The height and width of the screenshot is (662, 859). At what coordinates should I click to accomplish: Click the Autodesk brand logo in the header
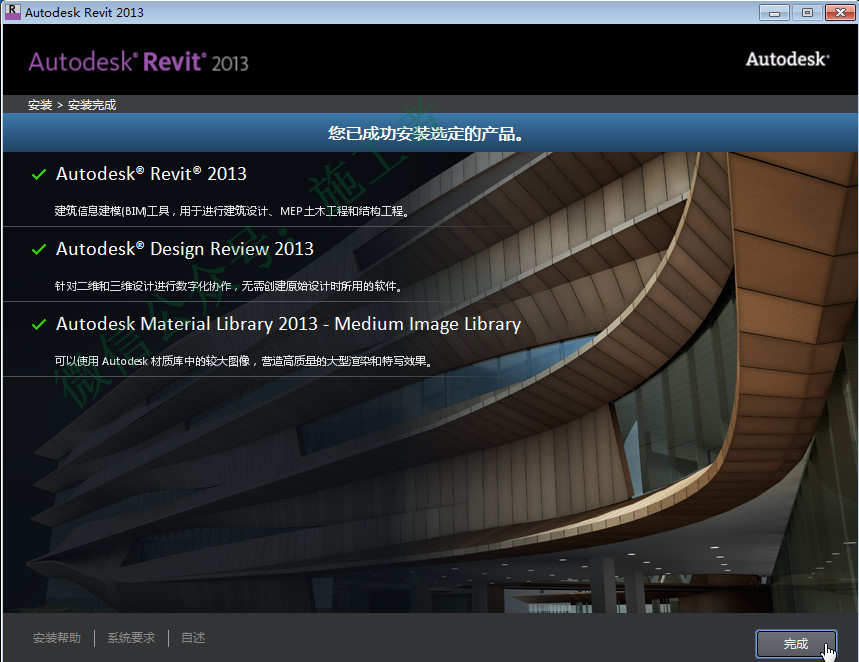tap(787, 59)
